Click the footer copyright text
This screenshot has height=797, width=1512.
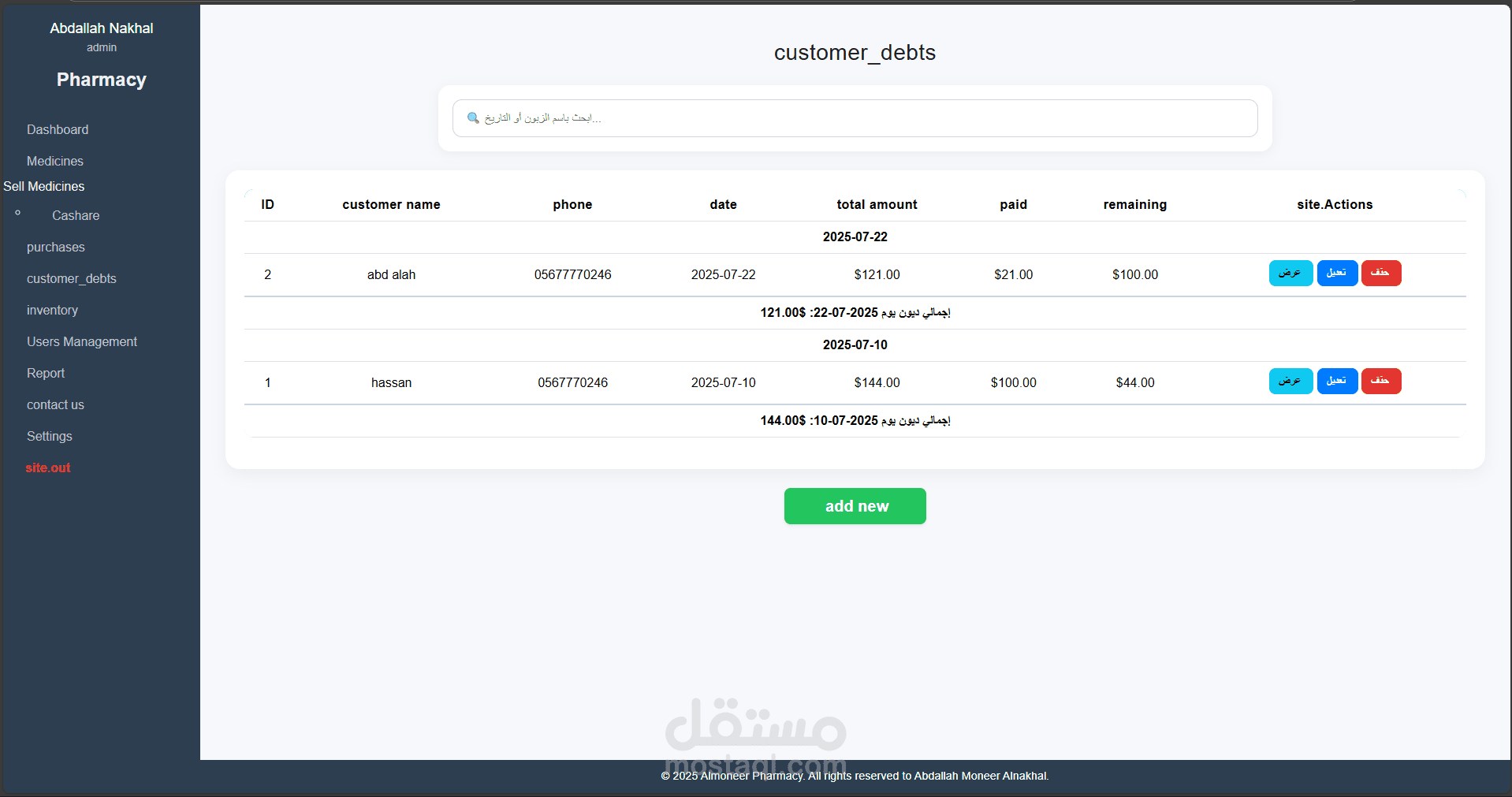(x=855, y=776)
